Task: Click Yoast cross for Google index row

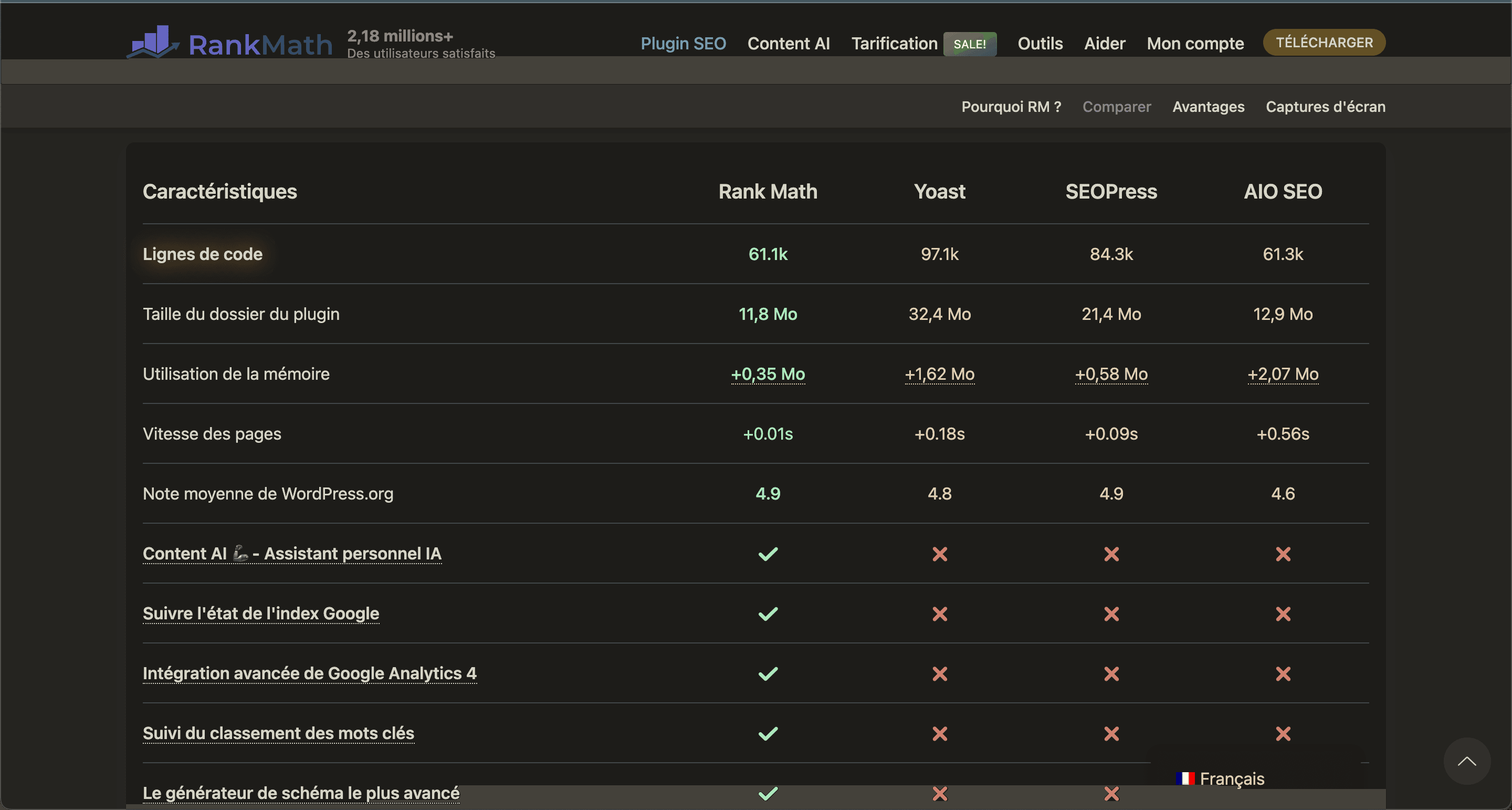Action: [940, 614]
